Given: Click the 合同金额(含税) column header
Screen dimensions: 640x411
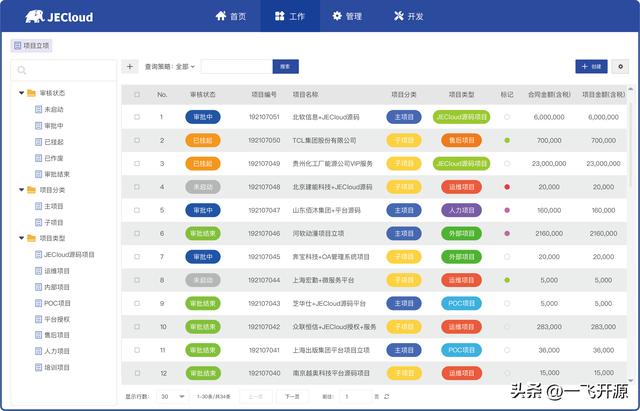Looking at the screenshot, I should pyautogui.click(x=549, y=95).
